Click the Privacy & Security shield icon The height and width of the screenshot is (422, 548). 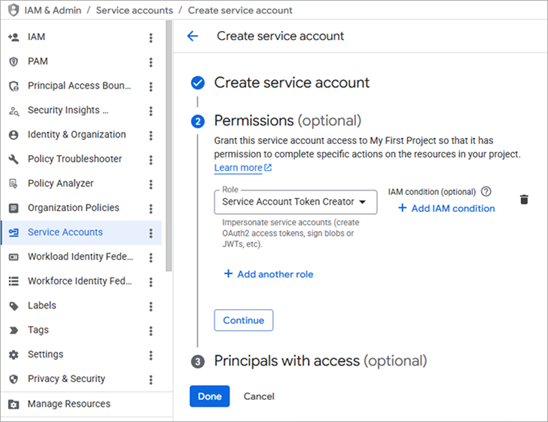pyautogui.click(x=14, y=379)
